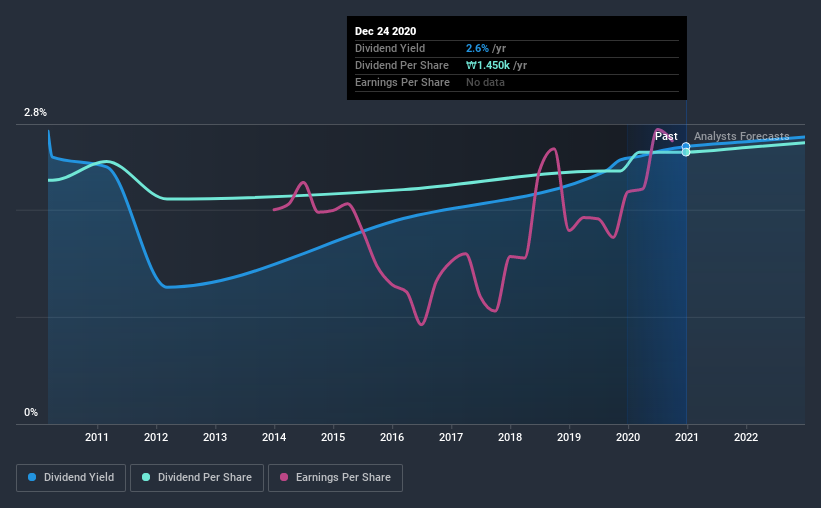This screenshot has height=508, width=821.
Task: Click the 2017 x-axis year label
Action: point(451,437)
